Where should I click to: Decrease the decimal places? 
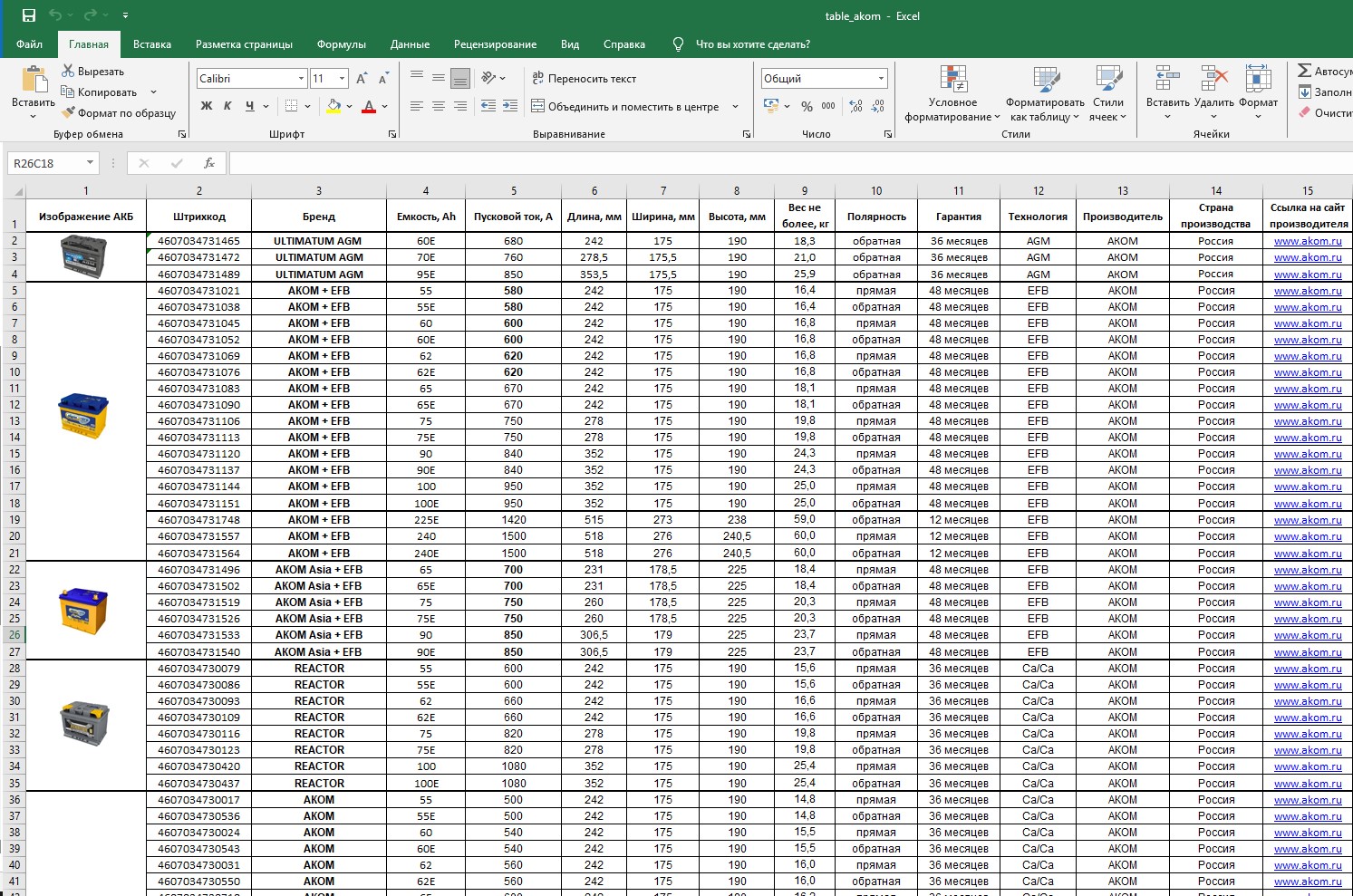click(x=877, y=106)
